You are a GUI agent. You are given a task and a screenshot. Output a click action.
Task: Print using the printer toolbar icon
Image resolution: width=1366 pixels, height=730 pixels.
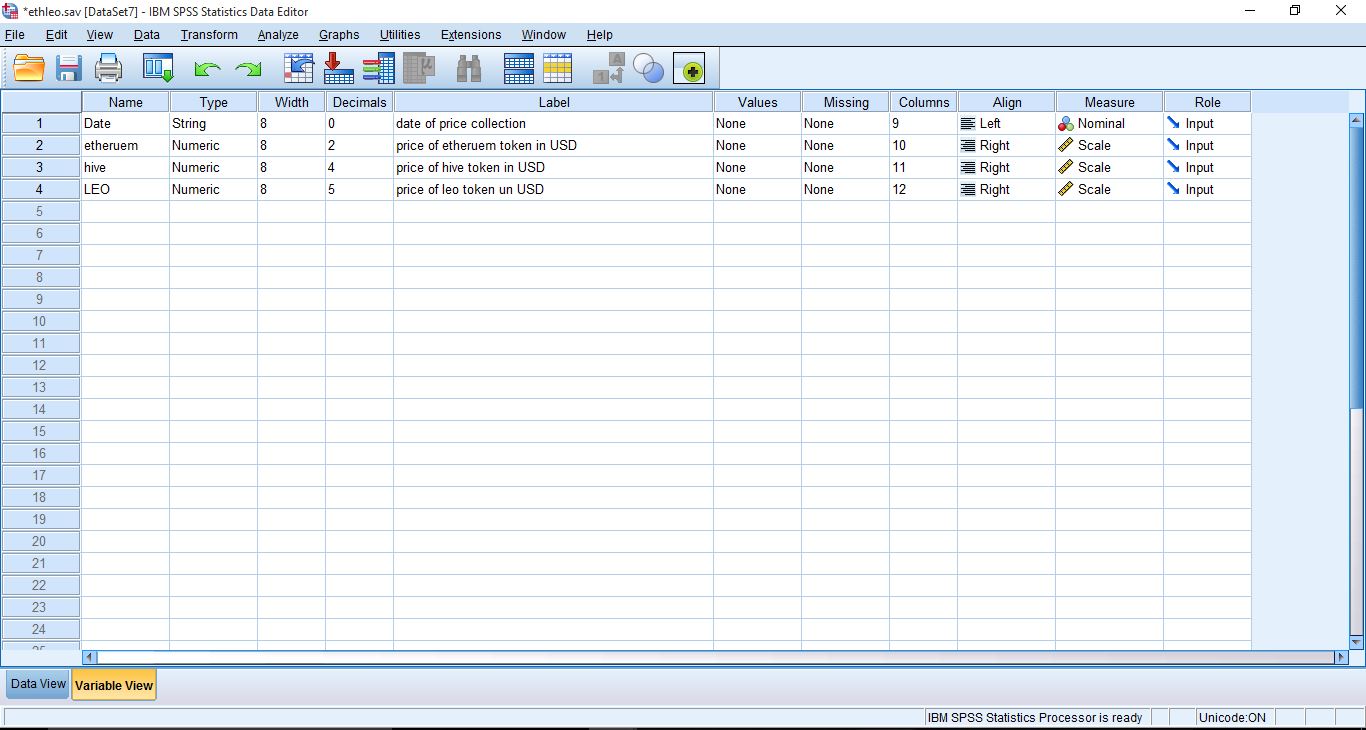pyautogui.click(x=108, y=69)
